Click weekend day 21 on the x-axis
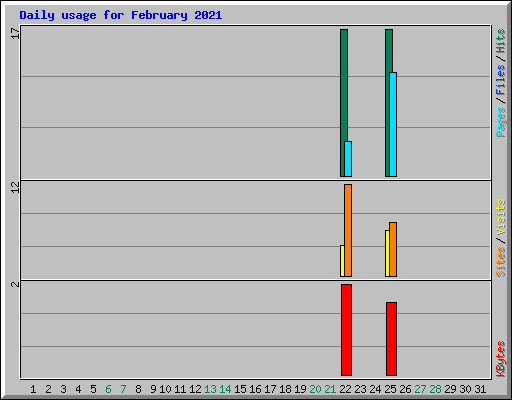This screenshot has width=512, height=400. coord(330,389)
